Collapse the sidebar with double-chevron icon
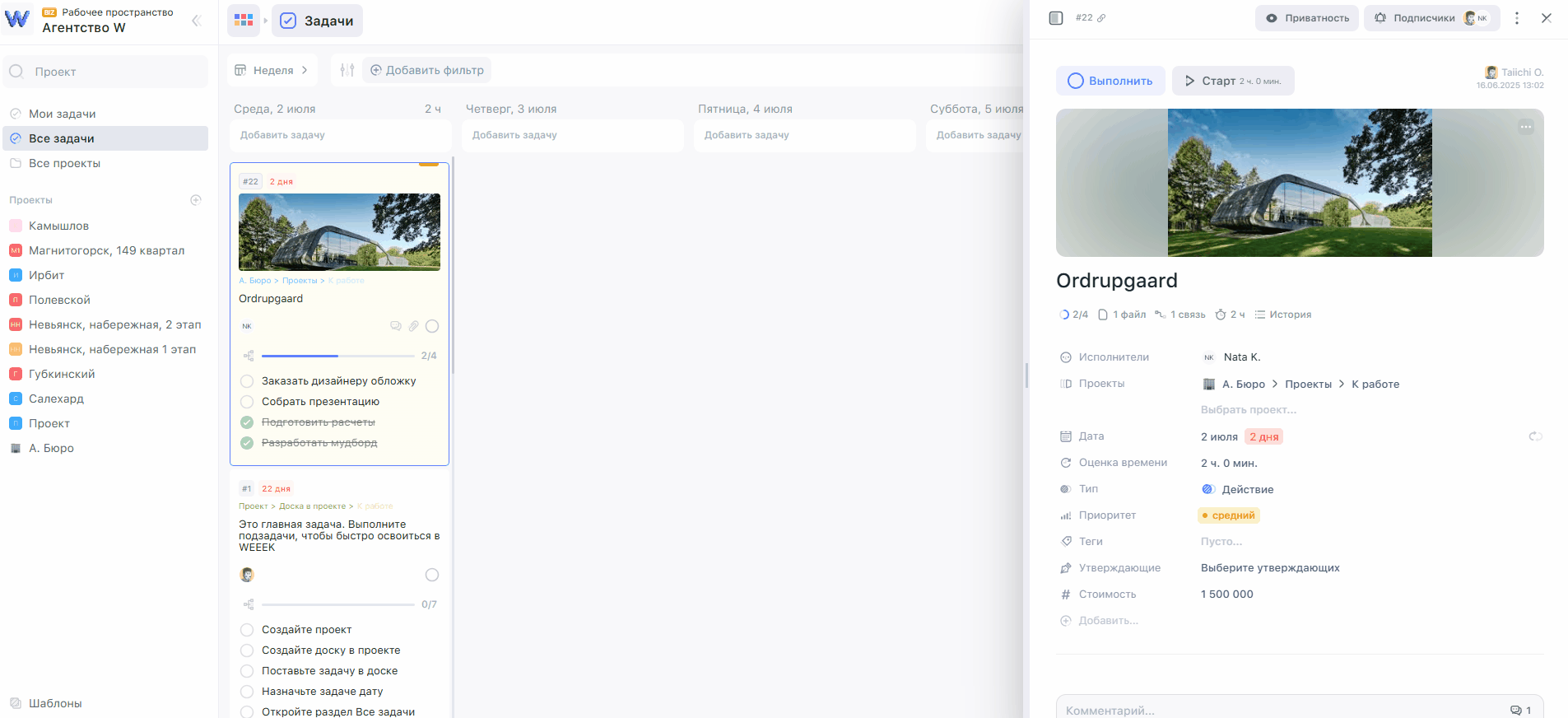Image resolution: width=1568 pixels, height=718 pixels. coord(197,21)
